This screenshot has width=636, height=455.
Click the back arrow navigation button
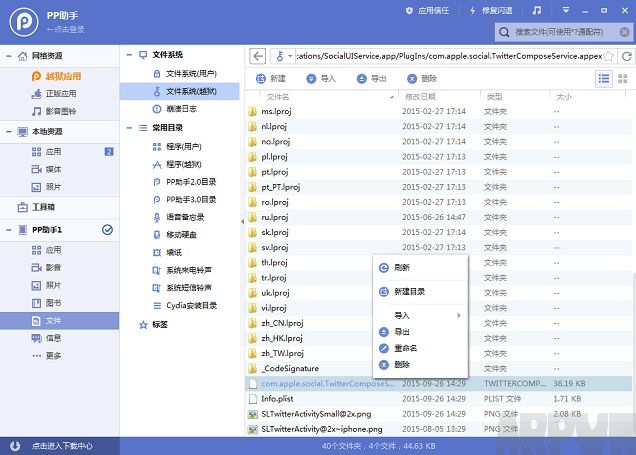(258, 56)
